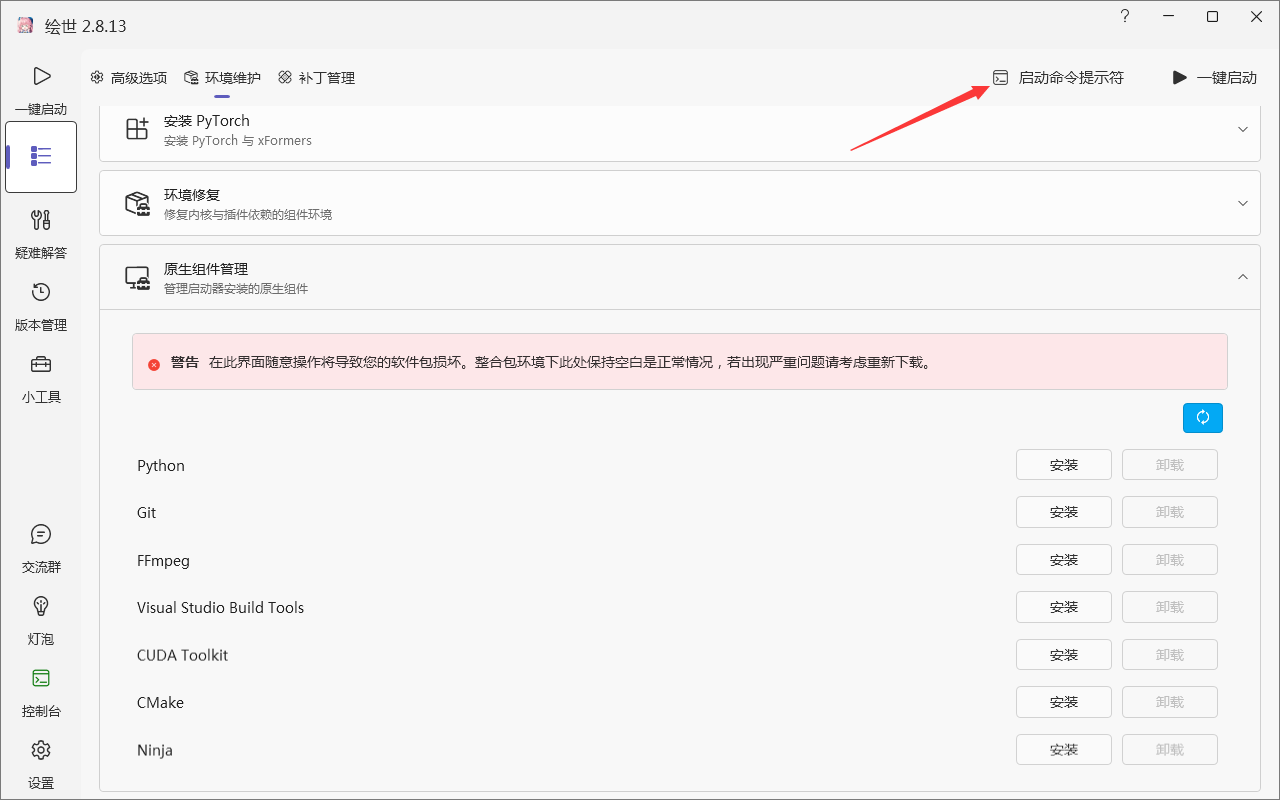Switch to the 高级选项 tab

(x=129, y=78)
